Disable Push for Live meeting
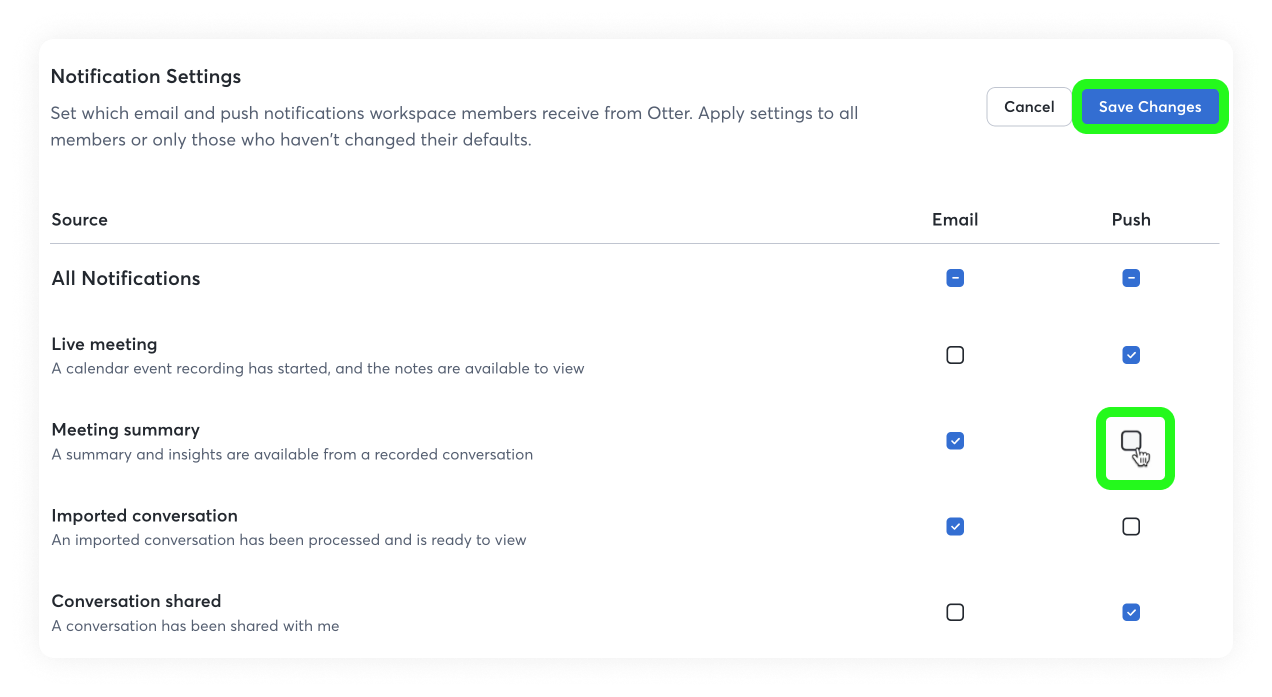This screenshot has width=1272, height=697. [1131, 355]
